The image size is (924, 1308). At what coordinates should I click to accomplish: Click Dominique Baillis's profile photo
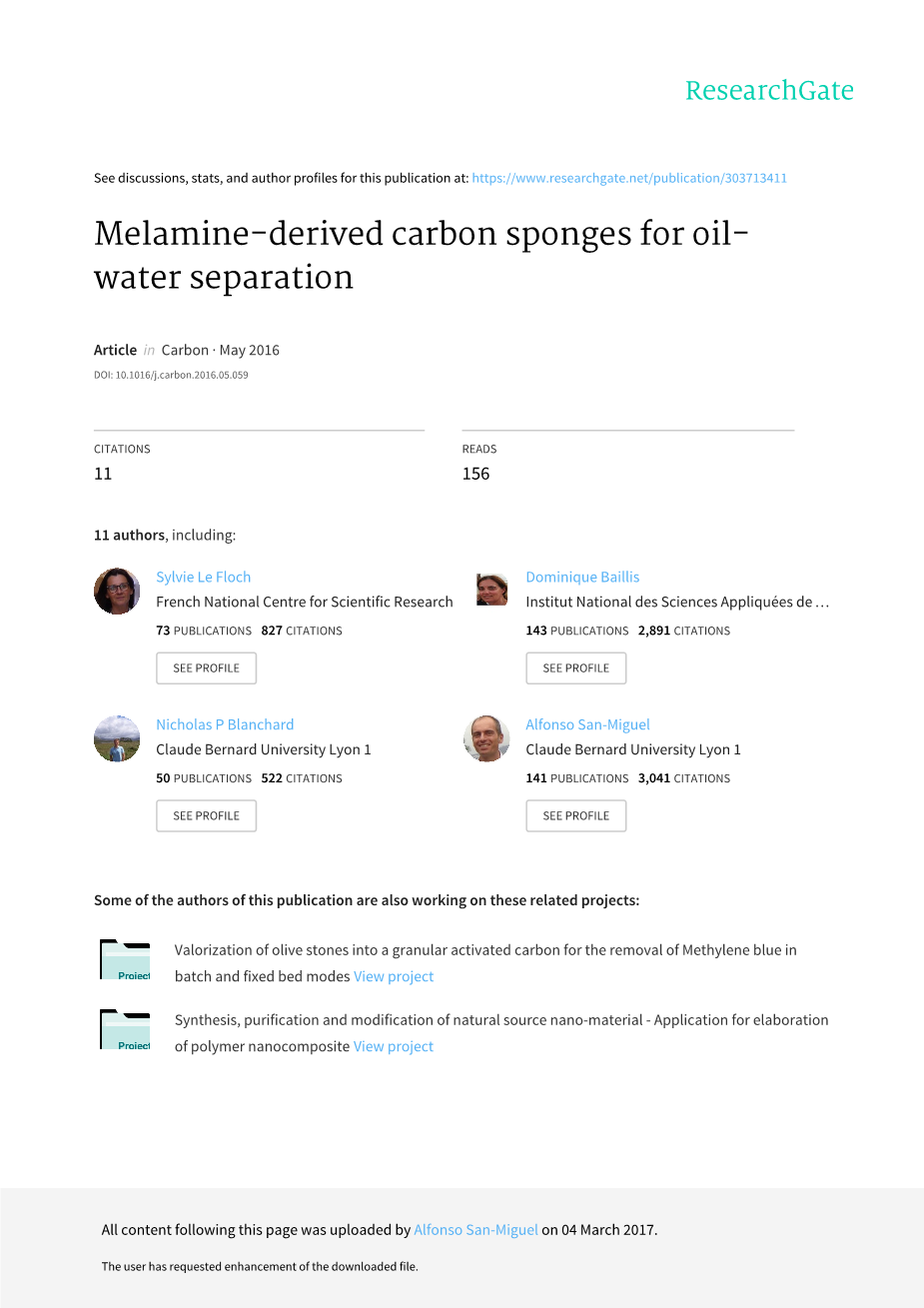click(x=491, y=590)
